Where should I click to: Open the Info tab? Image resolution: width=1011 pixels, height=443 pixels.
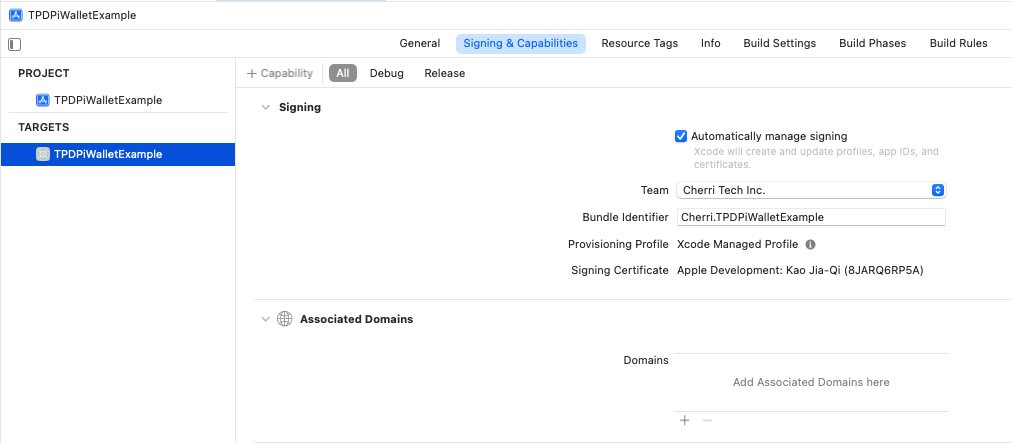711,43
